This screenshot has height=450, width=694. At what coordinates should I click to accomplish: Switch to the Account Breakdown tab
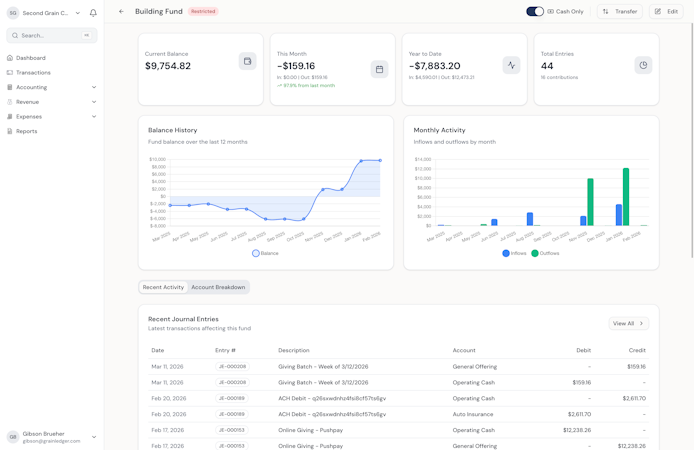click(x=218, y=287)
